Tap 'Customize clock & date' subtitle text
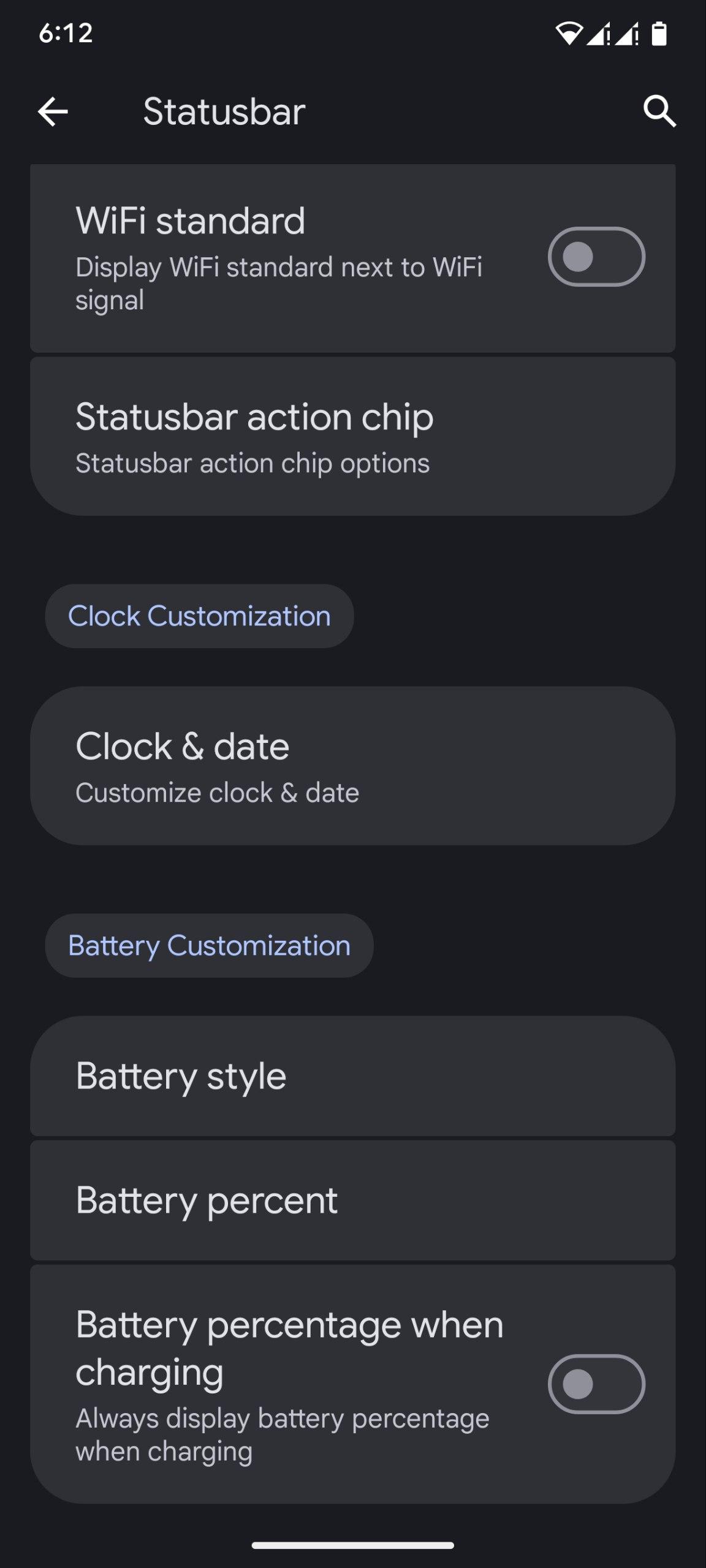Image resolution: width=706 pixels, height=1568 pixels. (x=217, y=793)
